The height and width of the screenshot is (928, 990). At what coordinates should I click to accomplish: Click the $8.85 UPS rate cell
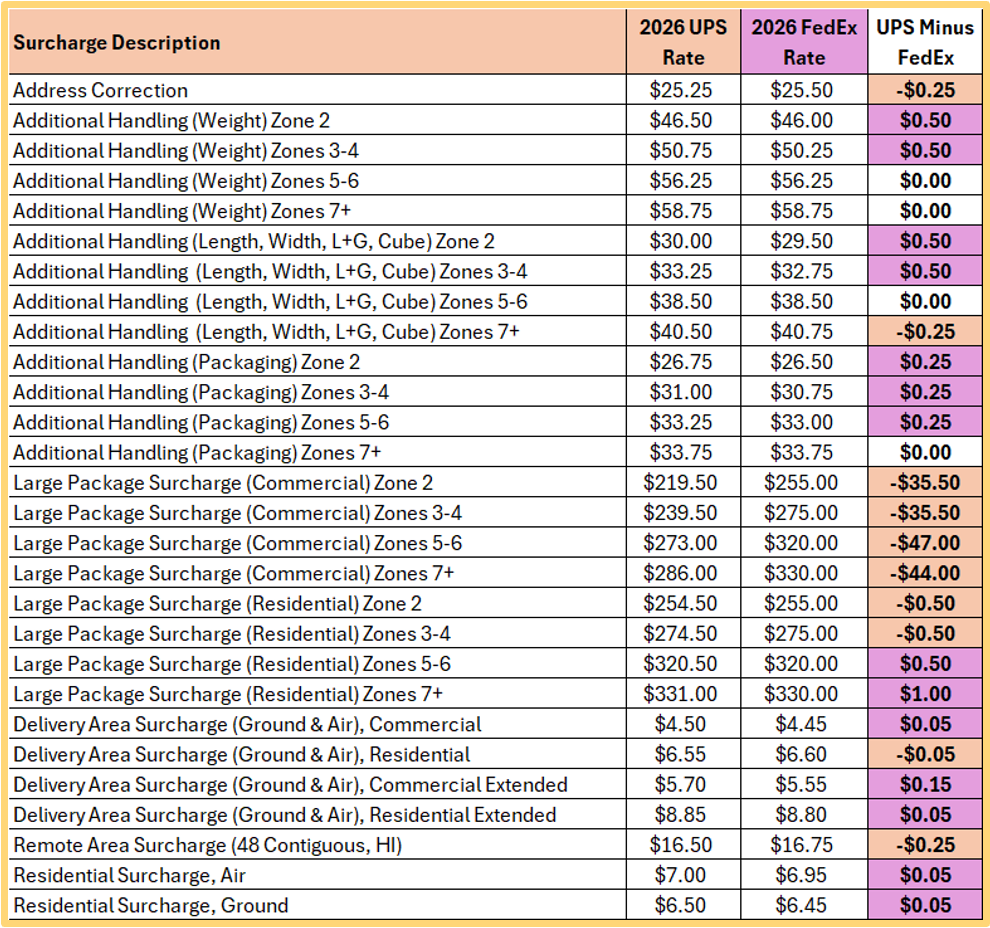(683, 815)
